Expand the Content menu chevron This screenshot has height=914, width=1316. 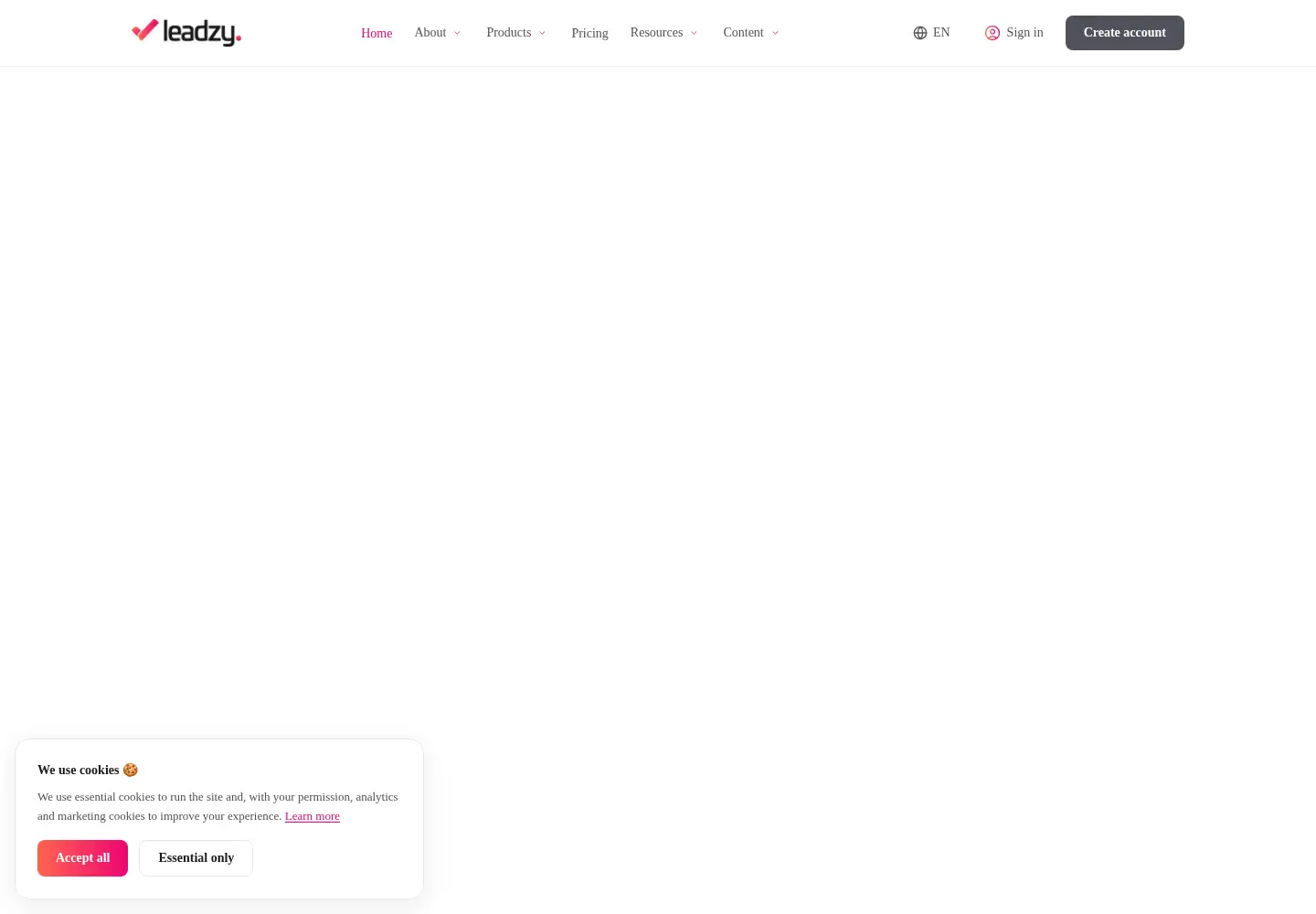tap(775, 33)
